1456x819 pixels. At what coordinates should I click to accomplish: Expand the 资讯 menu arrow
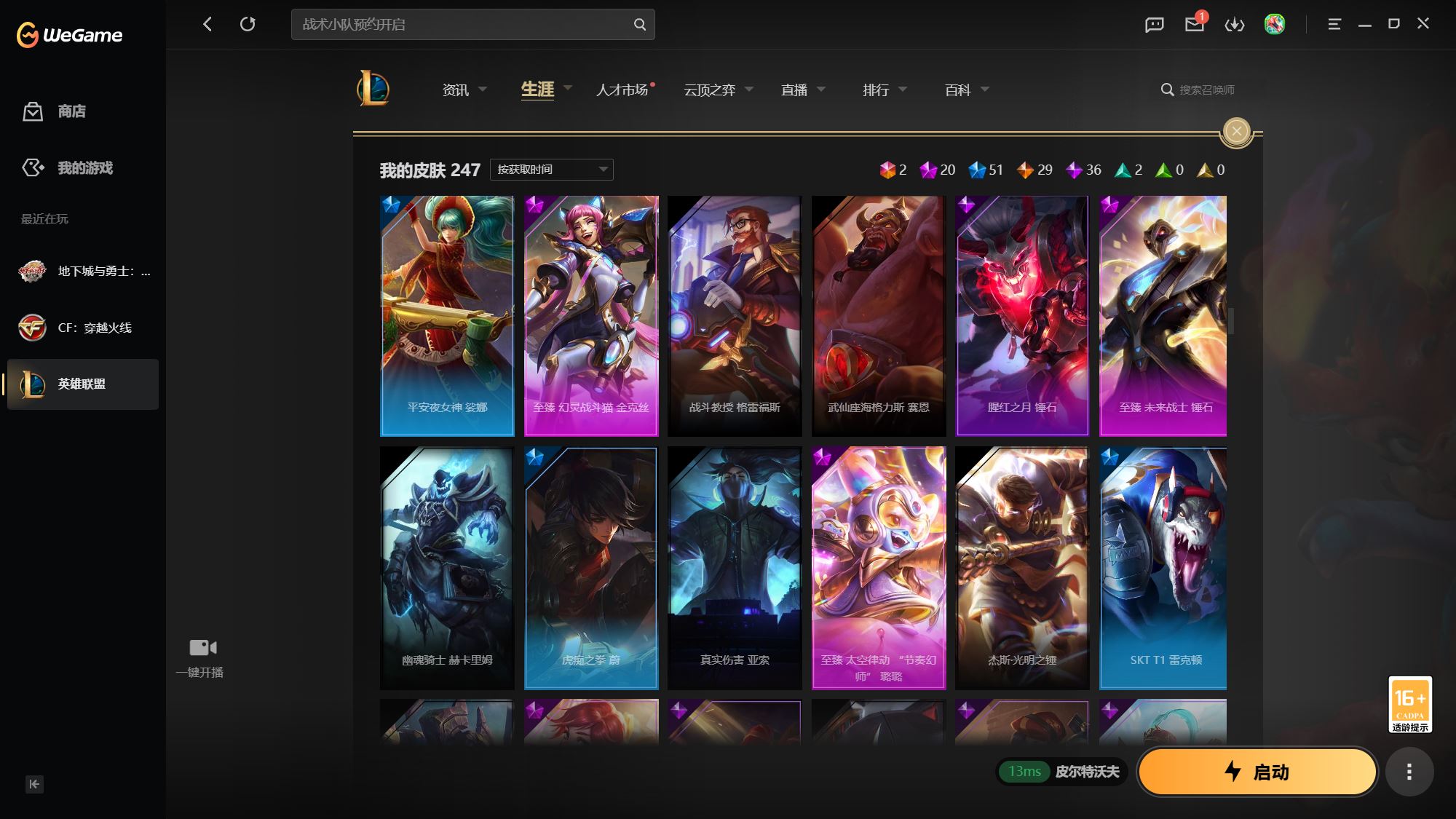(x=483, y=90)
